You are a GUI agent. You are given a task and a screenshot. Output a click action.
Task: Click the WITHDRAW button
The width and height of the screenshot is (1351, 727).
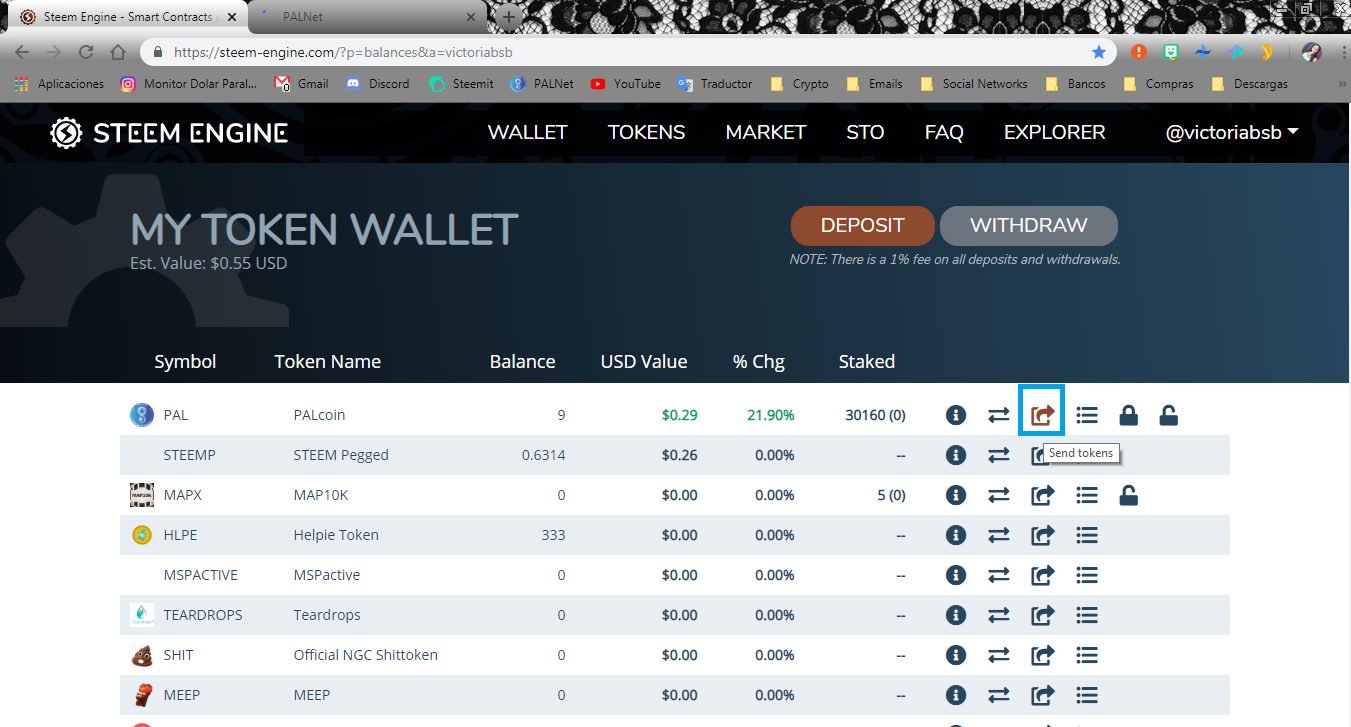(x=1028, y=226)
